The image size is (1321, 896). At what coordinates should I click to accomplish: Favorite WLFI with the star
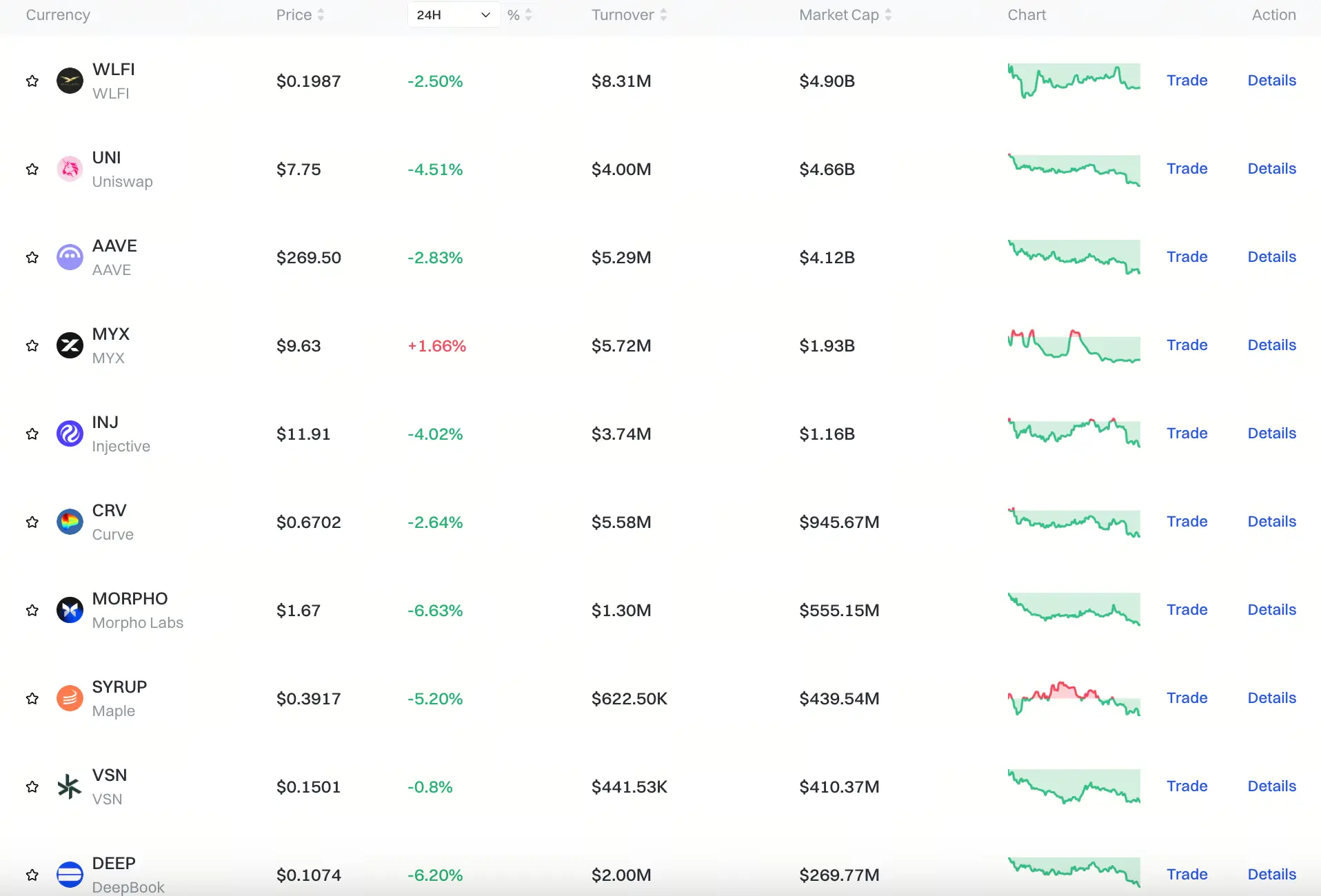point(32,81)
